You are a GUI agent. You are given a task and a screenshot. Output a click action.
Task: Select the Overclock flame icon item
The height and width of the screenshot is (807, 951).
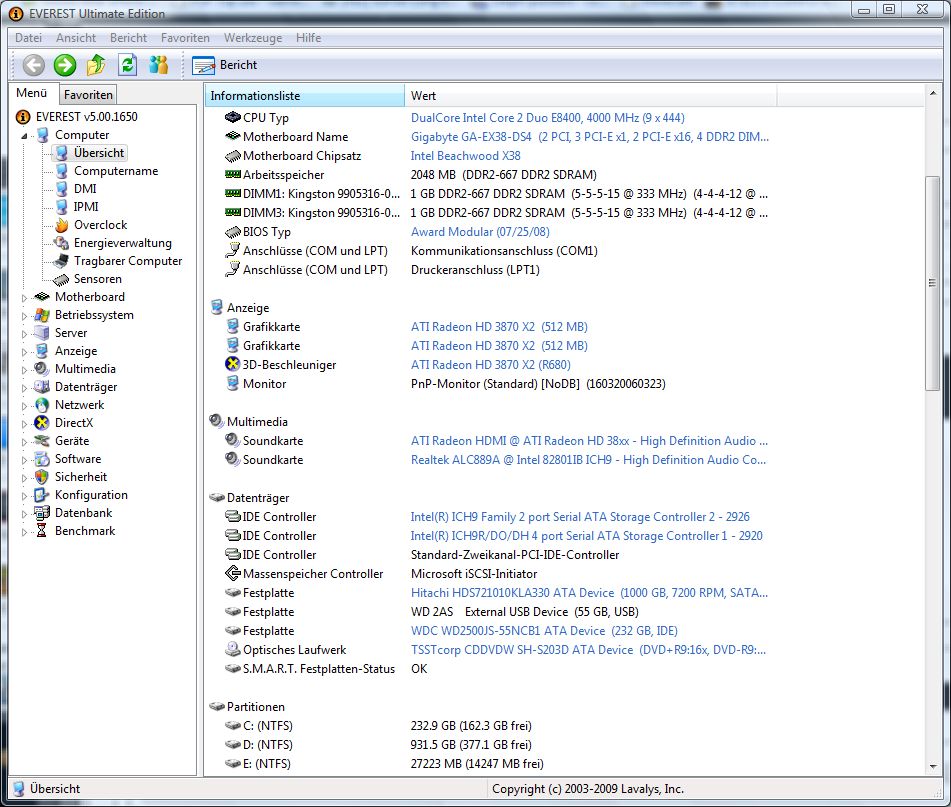pos(99,225)
